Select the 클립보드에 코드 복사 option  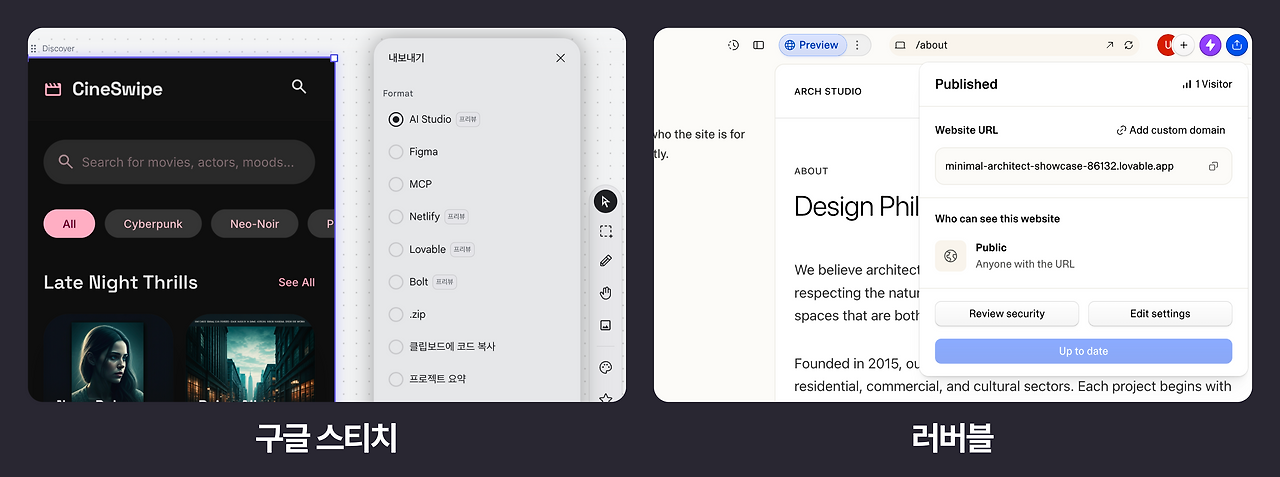pos(396,346)
